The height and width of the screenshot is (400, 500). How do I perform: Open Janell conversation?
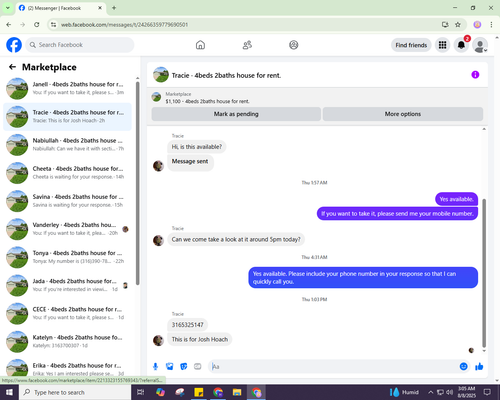coord(67,89)
